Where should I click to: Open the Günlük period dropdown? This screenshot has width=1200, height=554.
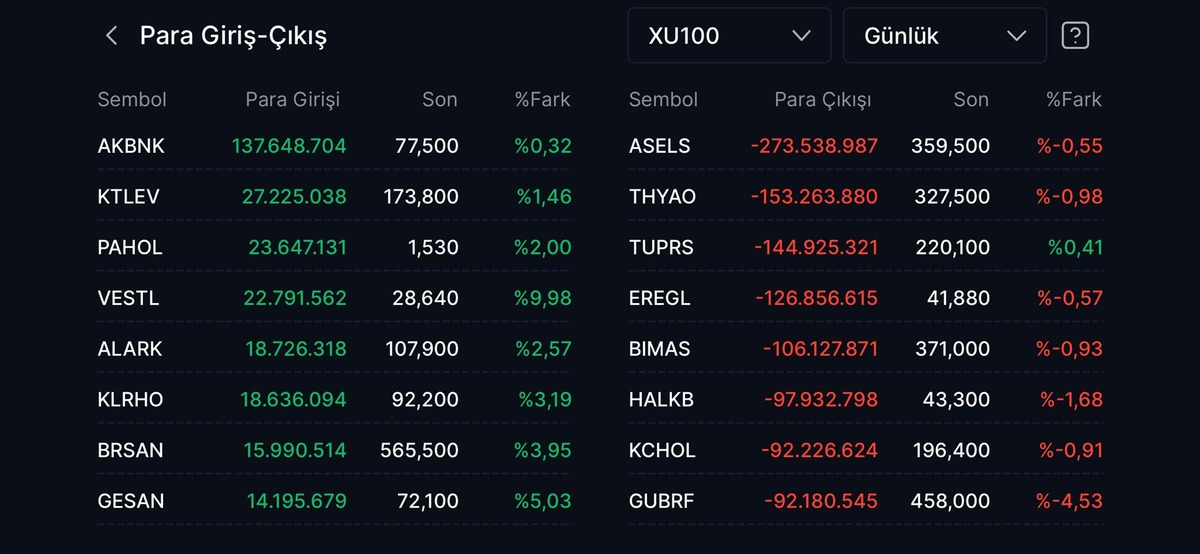[x=945, y=36]
